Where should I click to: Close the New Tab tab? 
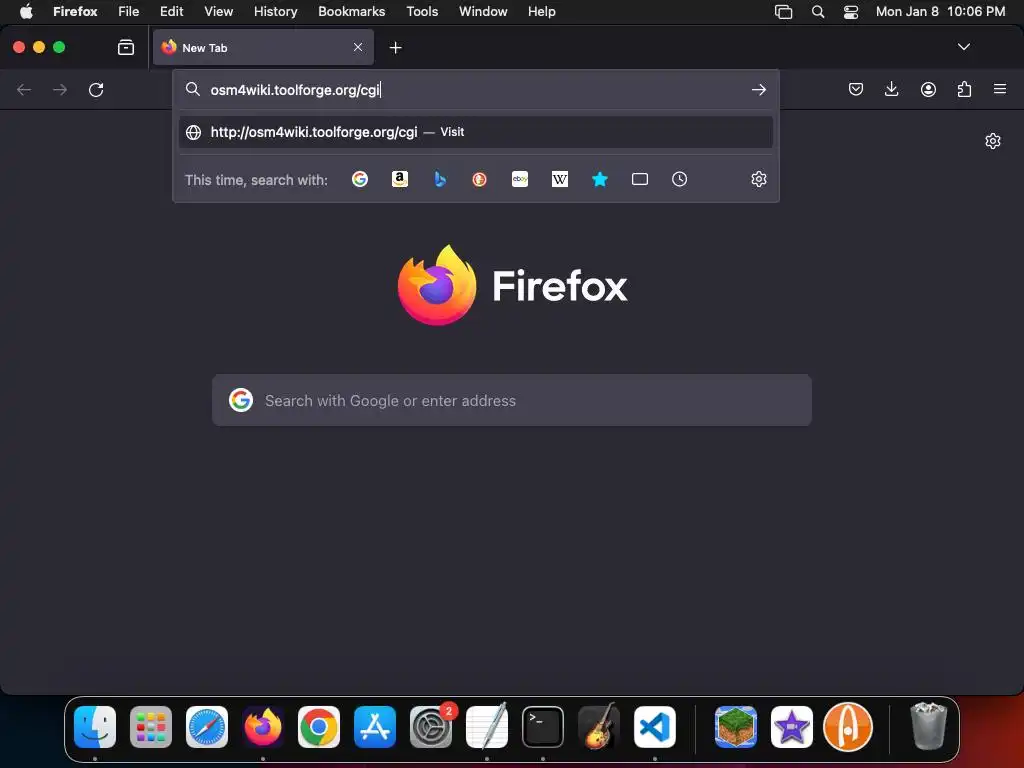[x=358, y=47]
